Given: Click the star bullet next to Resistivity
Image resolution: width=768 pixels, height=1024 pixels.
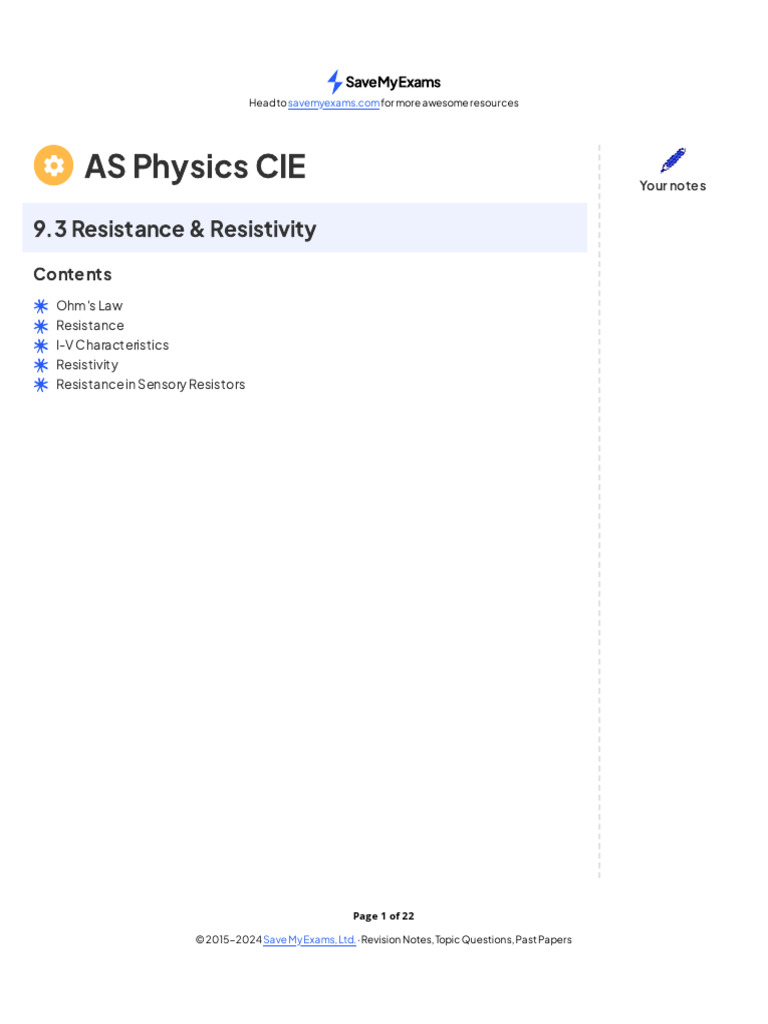Looking at the screenshot, I should point(41,365).
